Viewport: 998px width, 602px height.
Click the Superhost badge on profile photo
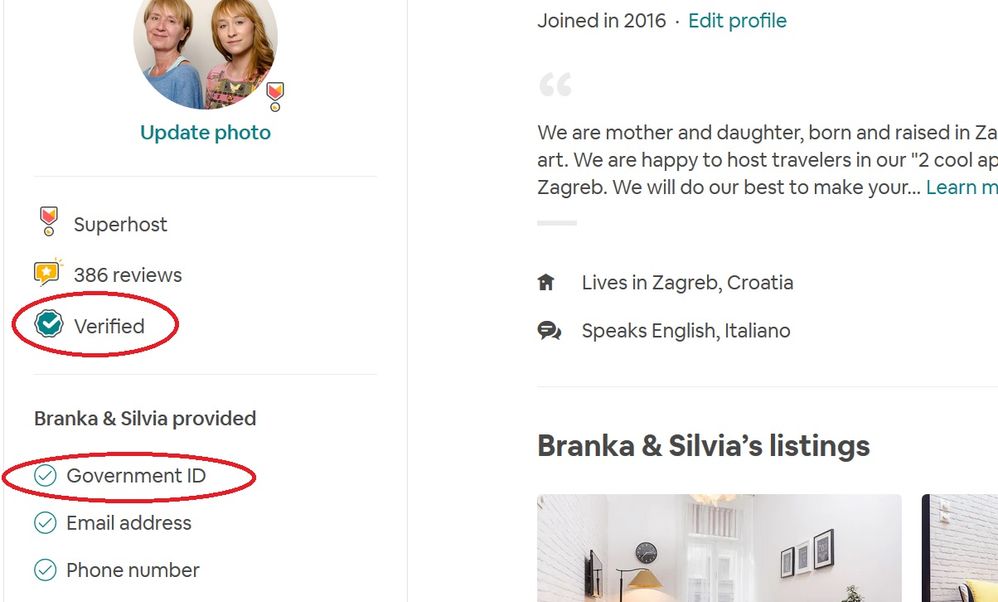(x=275, y=96)
